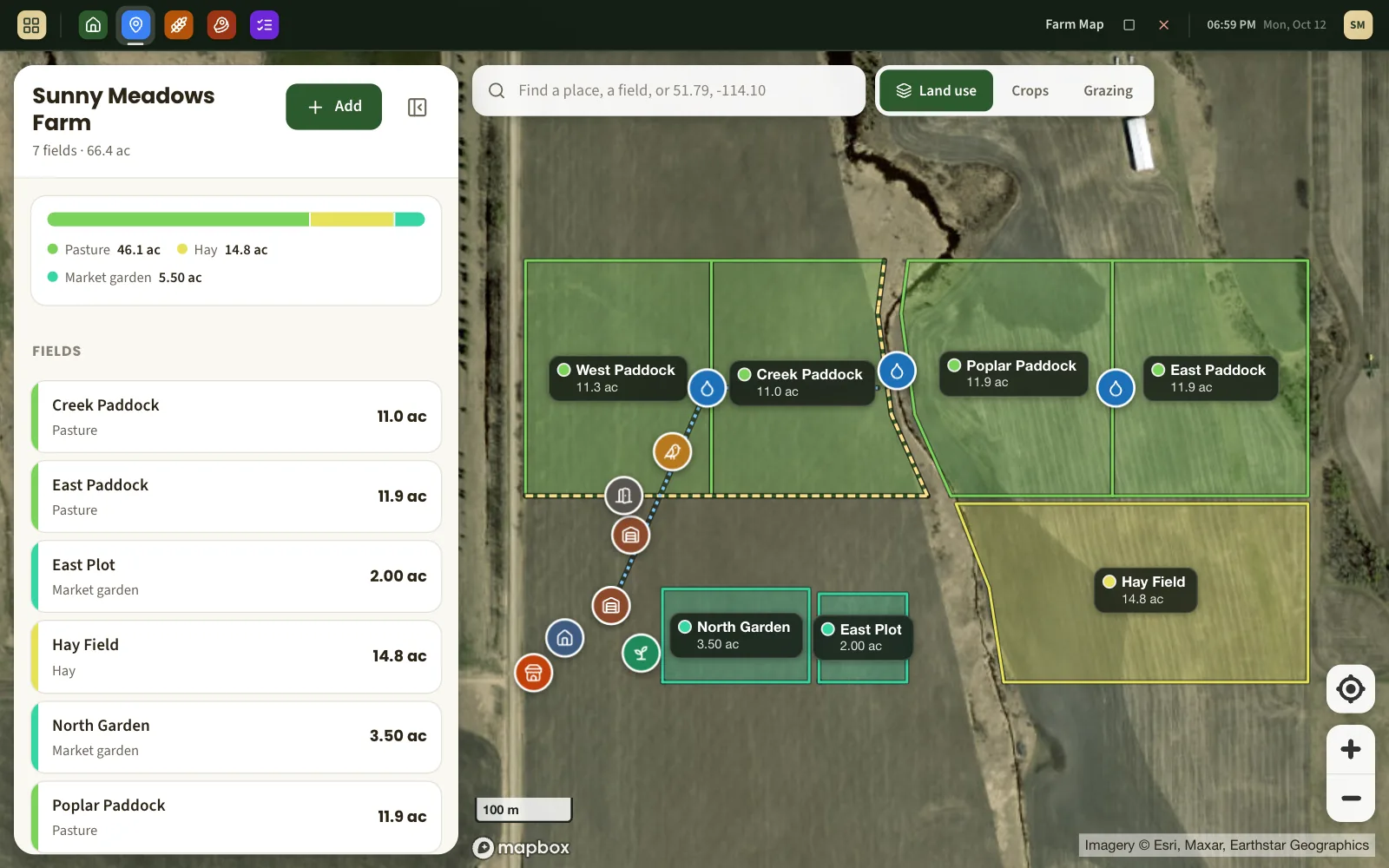
Task: Open North Garden in fields list
Action: click(236, 737)
